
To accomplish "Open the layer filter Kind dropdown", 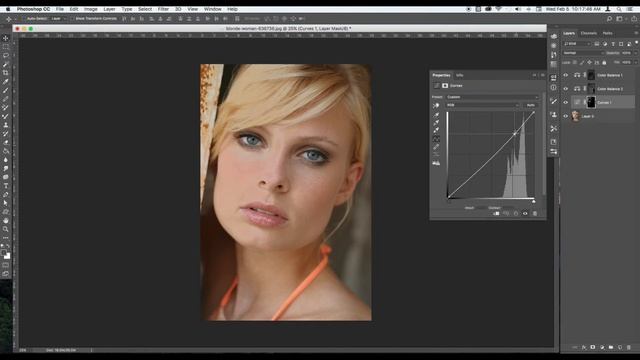I will [577, 44].
